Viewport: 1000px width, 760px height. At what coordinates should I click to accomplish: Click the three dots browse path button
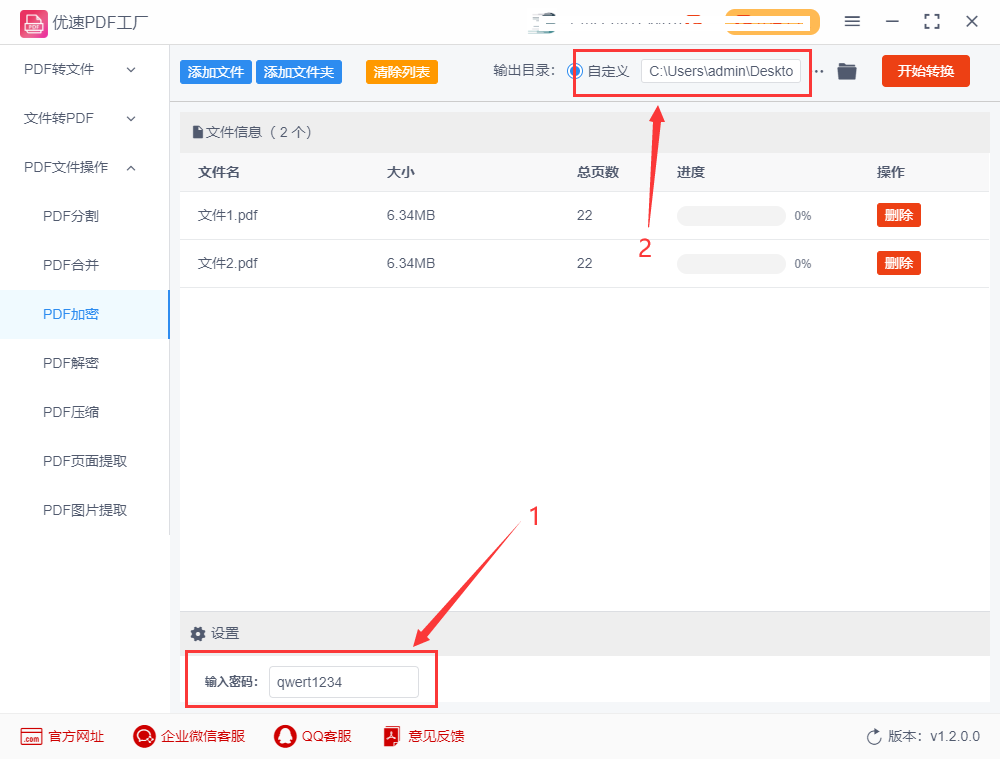[x=819, y=71]
